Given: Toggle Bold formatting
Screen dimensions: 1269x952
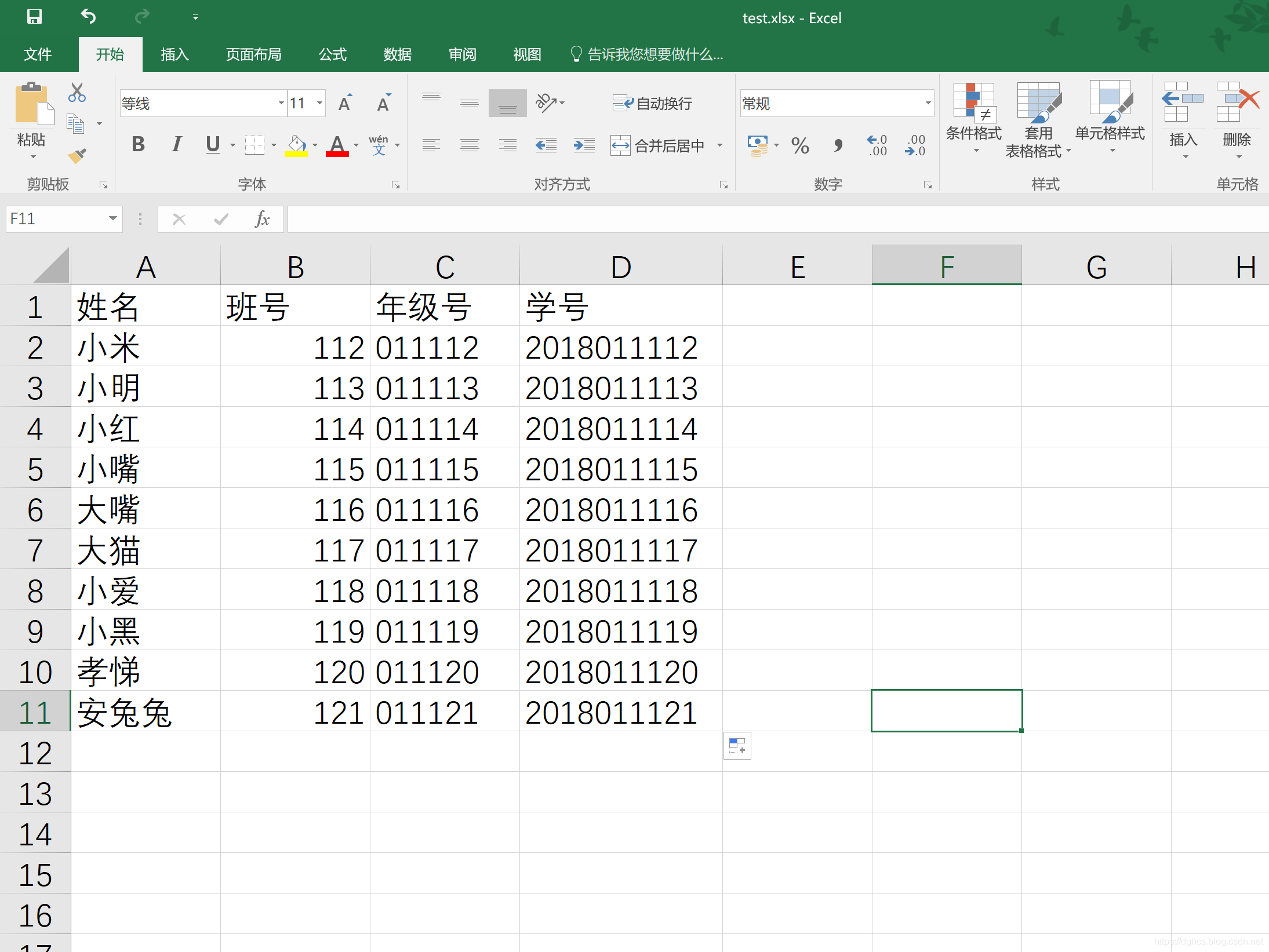Looking at the screenshot, I should pos(138,144).
